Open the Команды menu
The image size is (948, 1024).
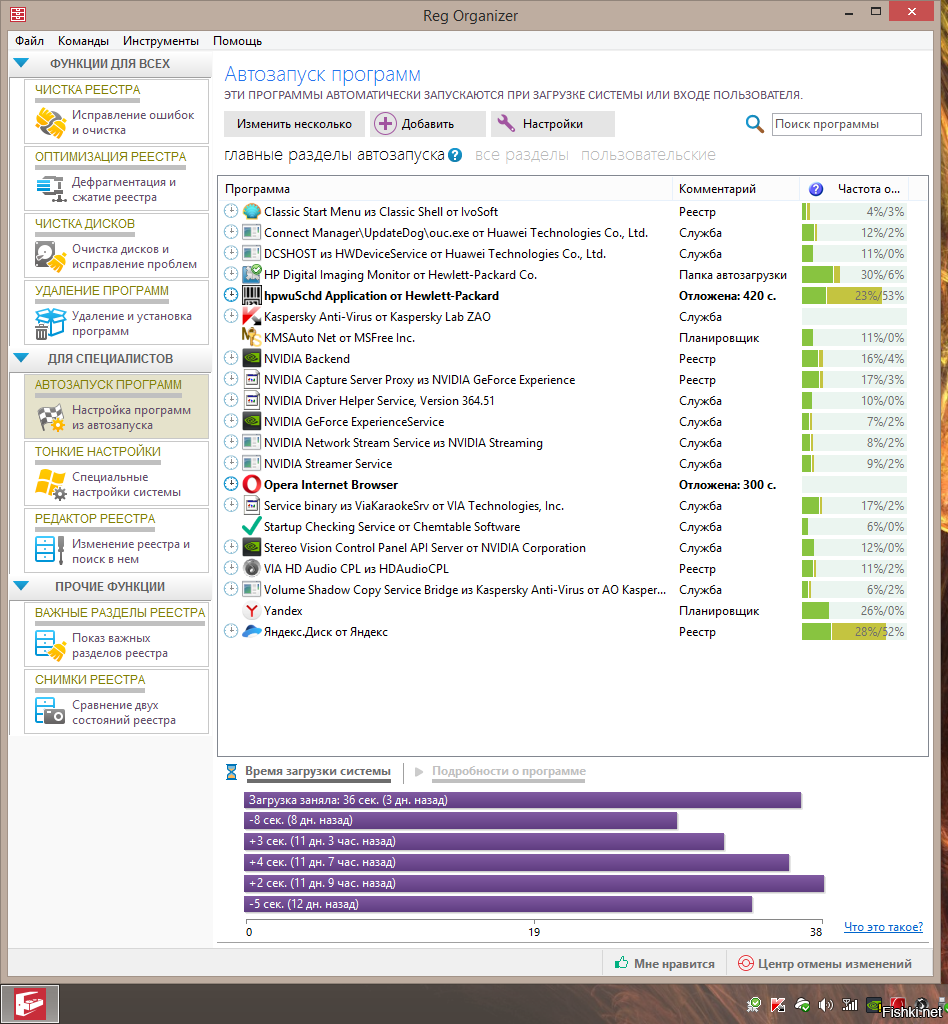point(84,40)
